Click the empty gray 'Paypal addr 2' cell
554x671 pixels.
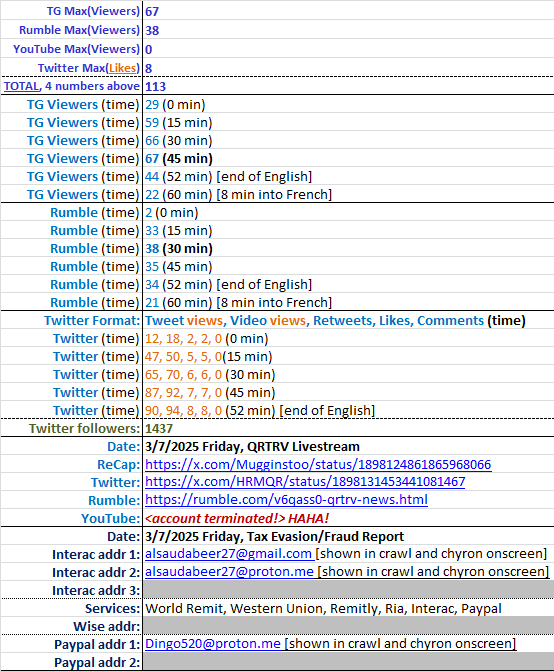pyautogui.click(x=349, y=662)
